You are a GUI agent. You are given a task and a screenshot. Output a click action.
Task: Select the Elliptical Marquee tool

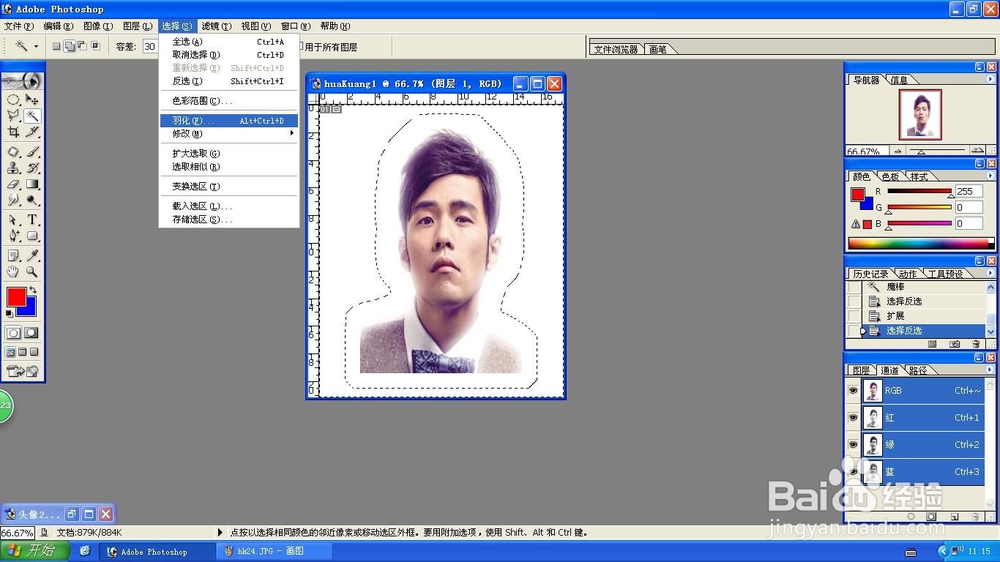coord(13,100)
